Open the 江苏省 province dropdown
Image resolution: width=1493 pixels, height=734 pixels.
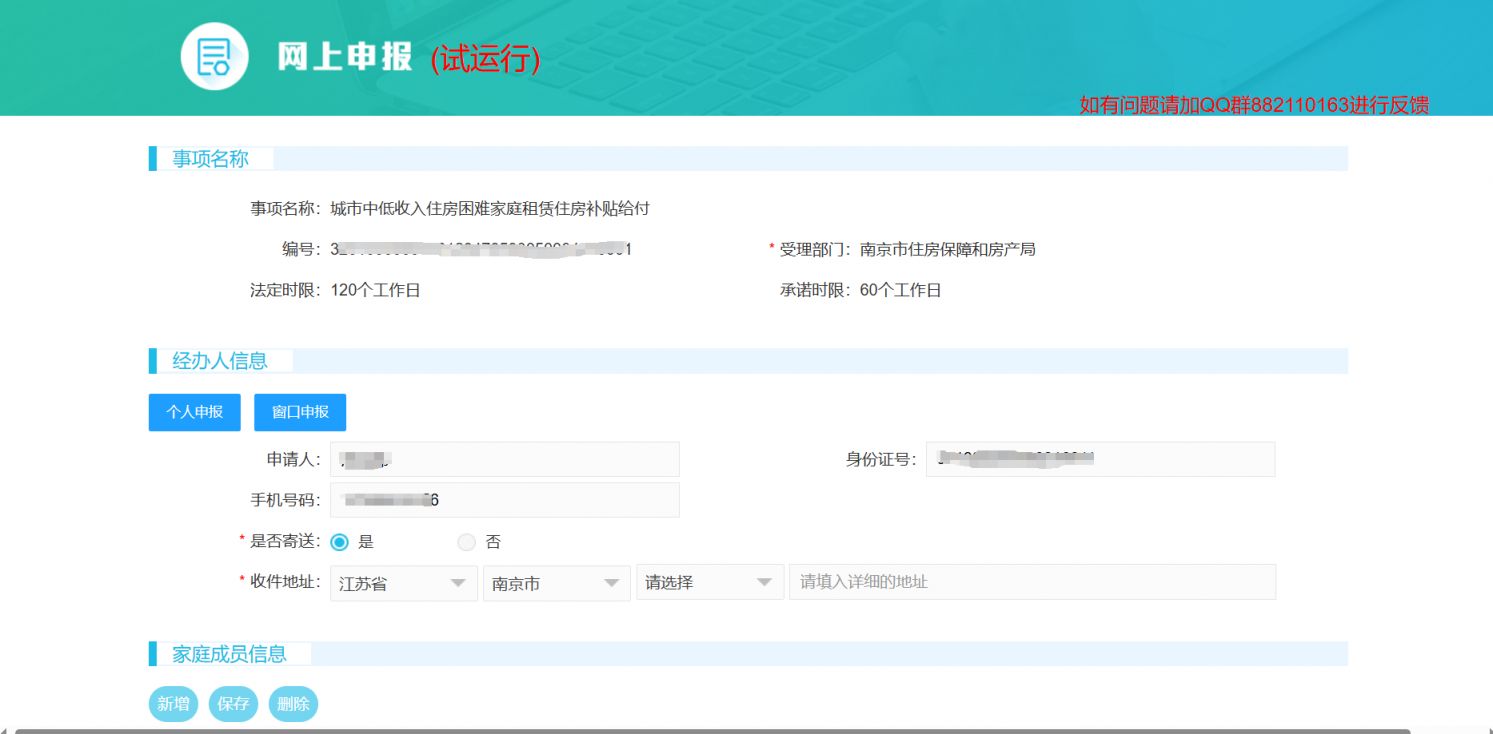click(x=404, y=583)
